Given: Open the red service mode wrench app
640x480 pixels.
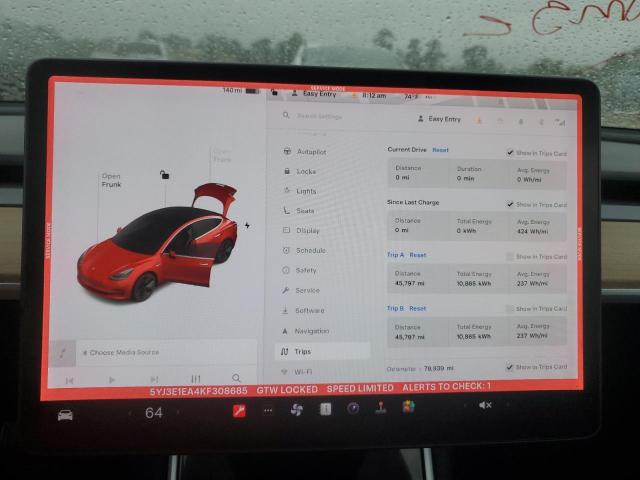Looking at the screenshot, I should [x=239, y=411].
